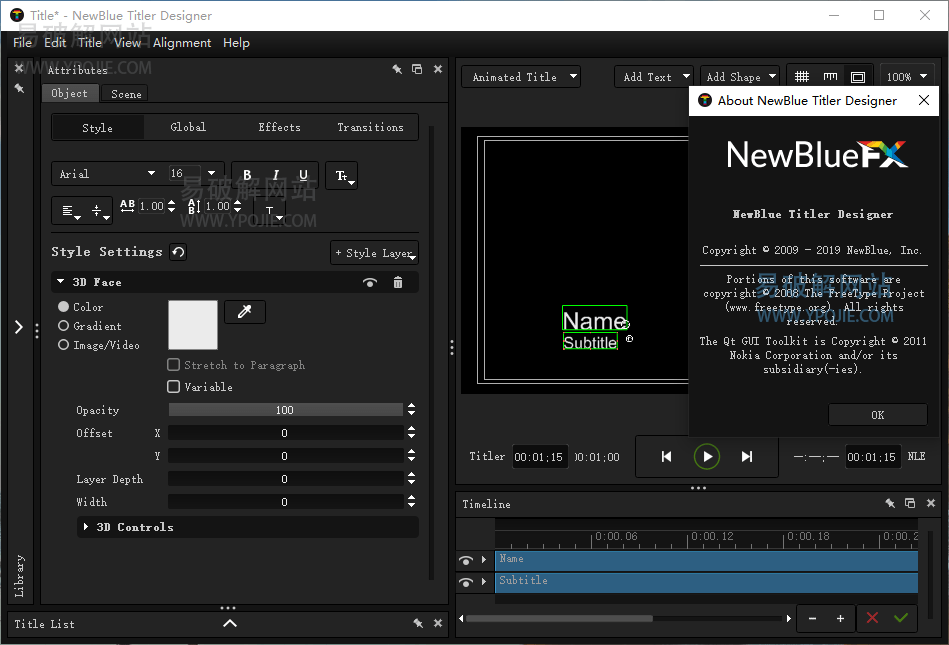949x645 pixels.
Task: Click the timeline horizontal scrollbar
Action: pos(559,618)
